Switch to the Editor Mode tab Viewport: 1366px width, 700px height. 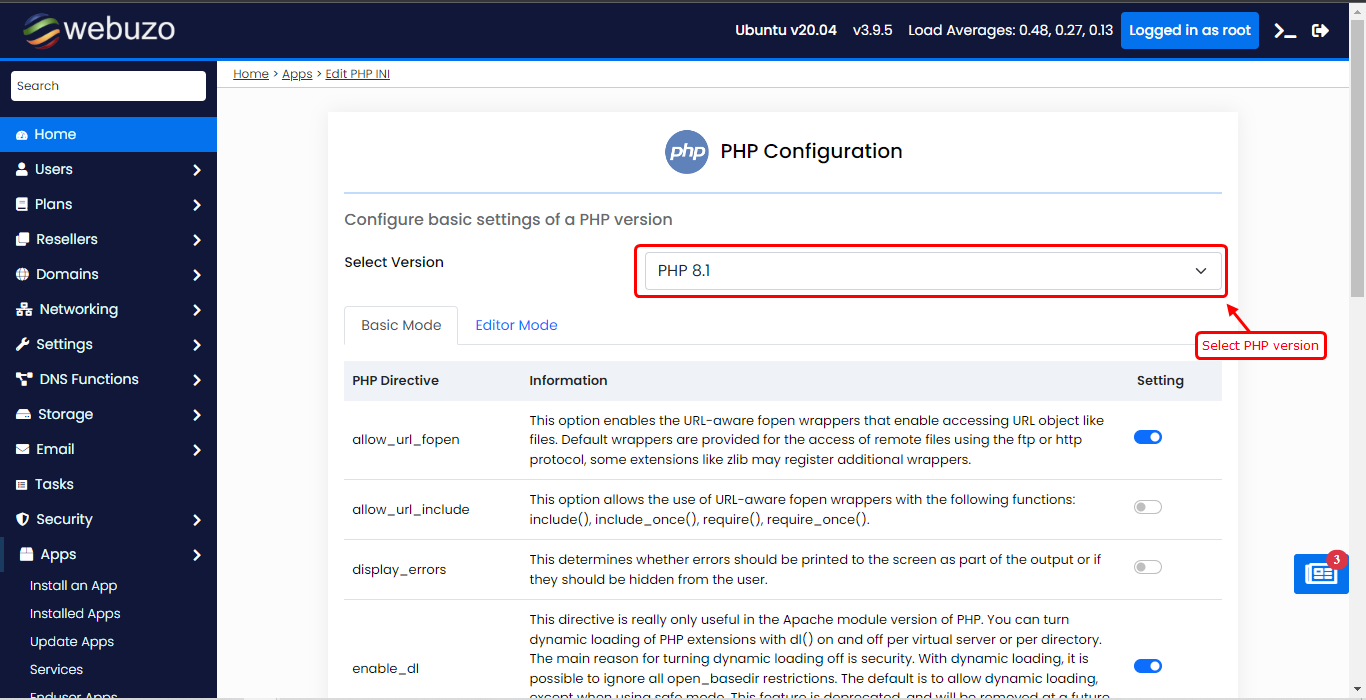(x=516, y=325)
